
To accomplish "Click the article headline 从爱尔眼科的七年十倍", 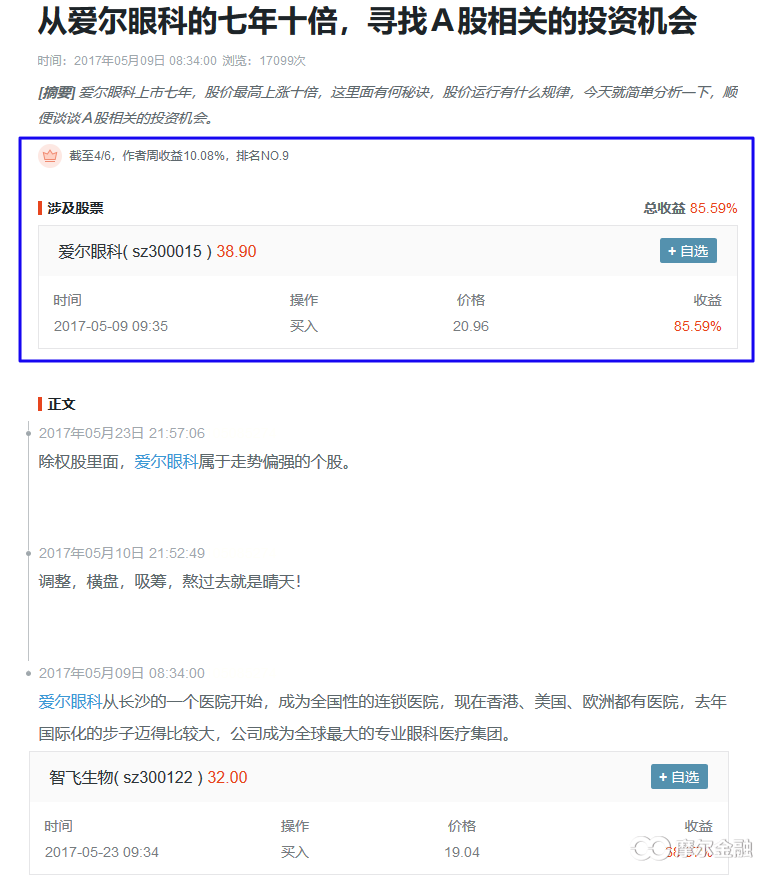I will coord(367,22).
